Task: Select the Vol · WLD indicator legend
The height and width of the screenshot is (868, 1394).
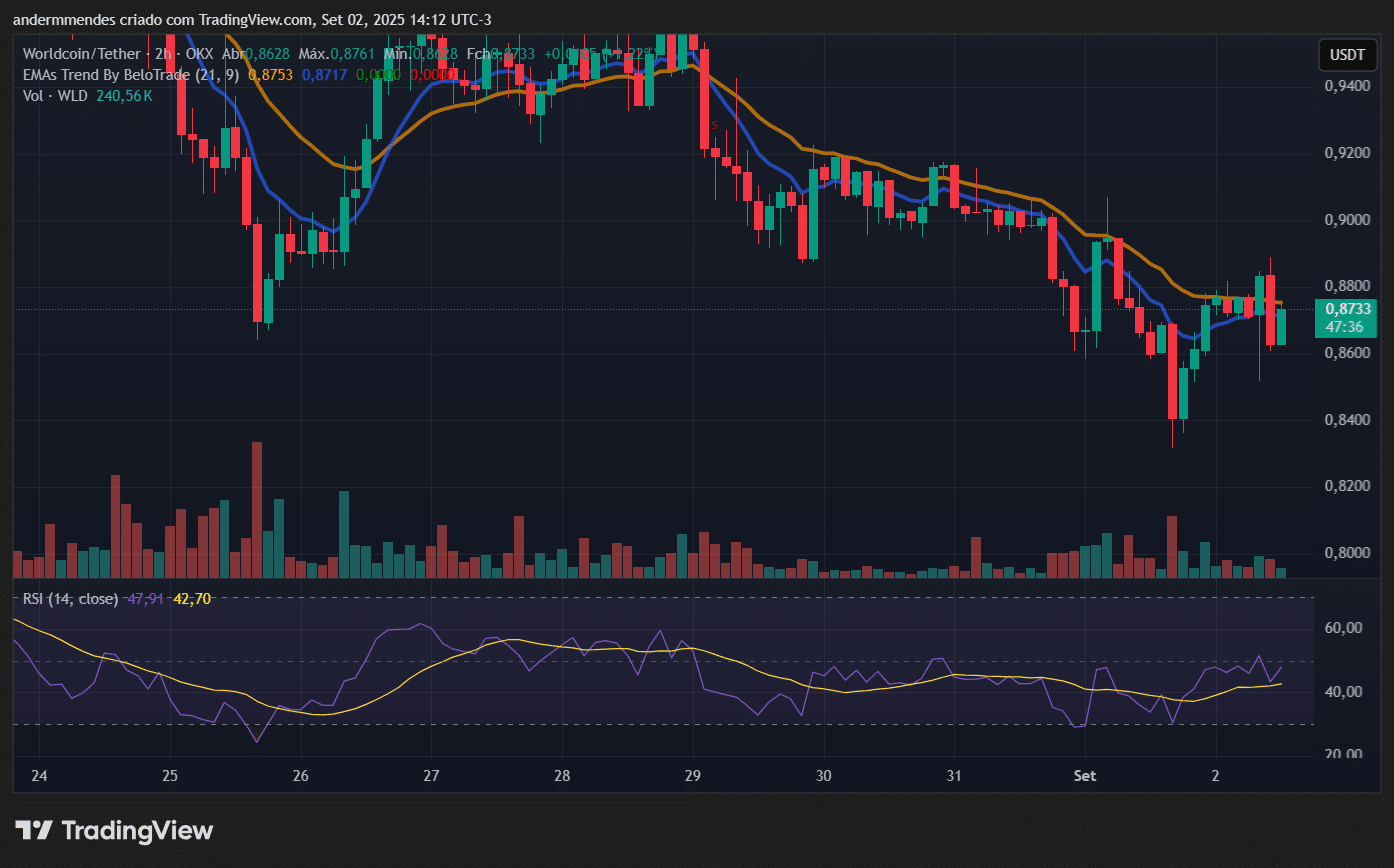Action: click(x=55, y=96)
